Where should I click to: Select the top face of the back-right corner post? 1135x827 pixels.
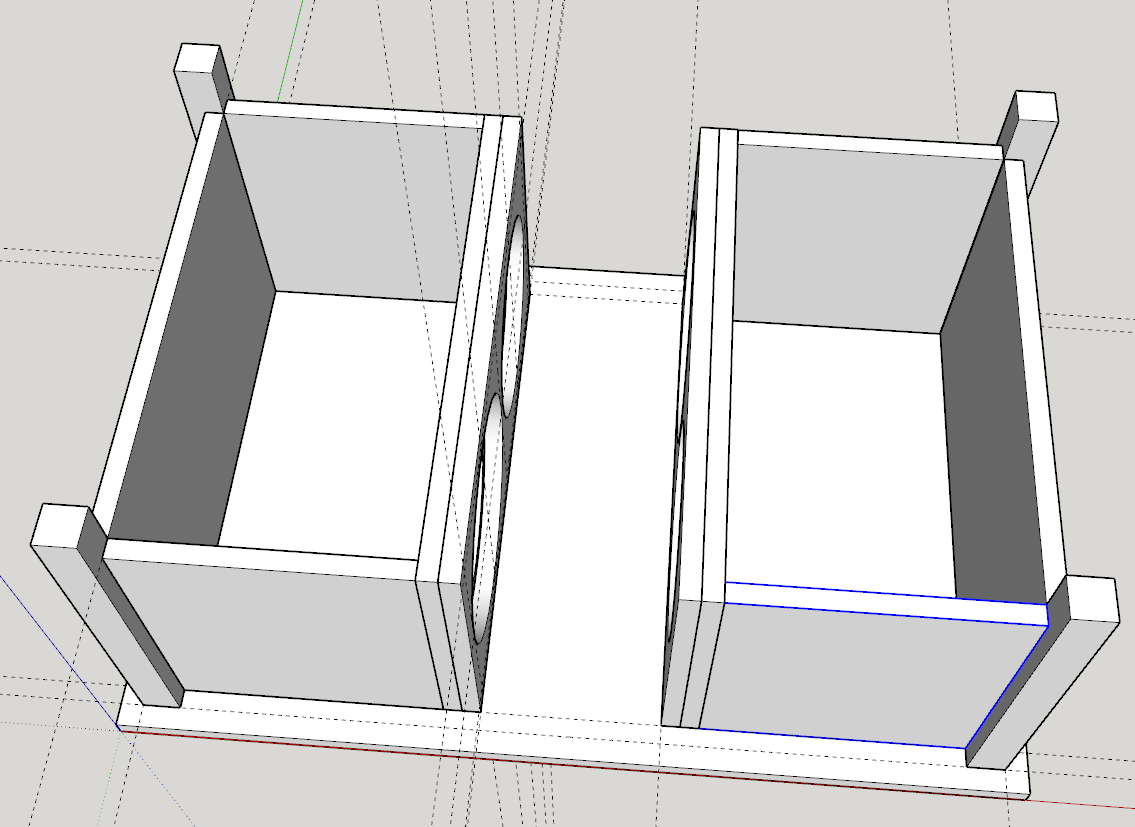[x=1036, y=106]
